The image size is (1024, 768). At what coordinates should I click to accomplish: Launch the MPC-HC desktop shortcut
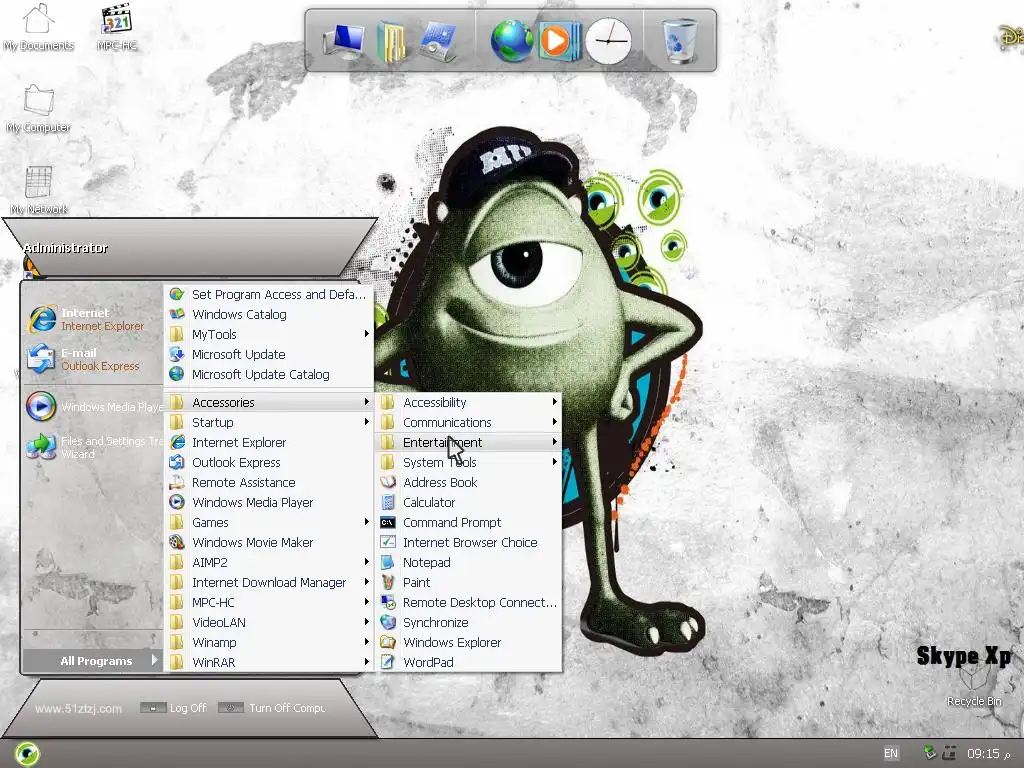pyautogui.click(x=117, y=27)
